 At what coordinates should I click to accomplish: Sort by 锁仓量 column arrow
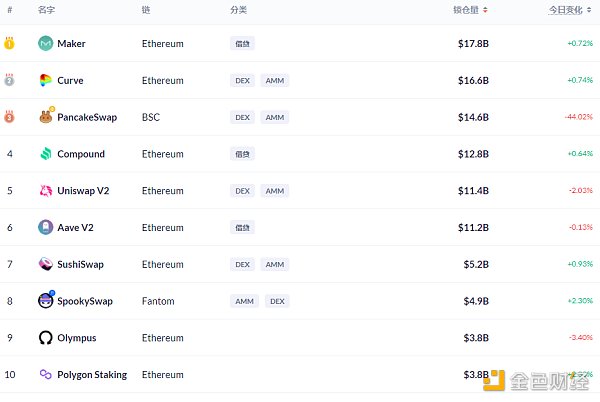pyautogui.click(x=486, y=10)
